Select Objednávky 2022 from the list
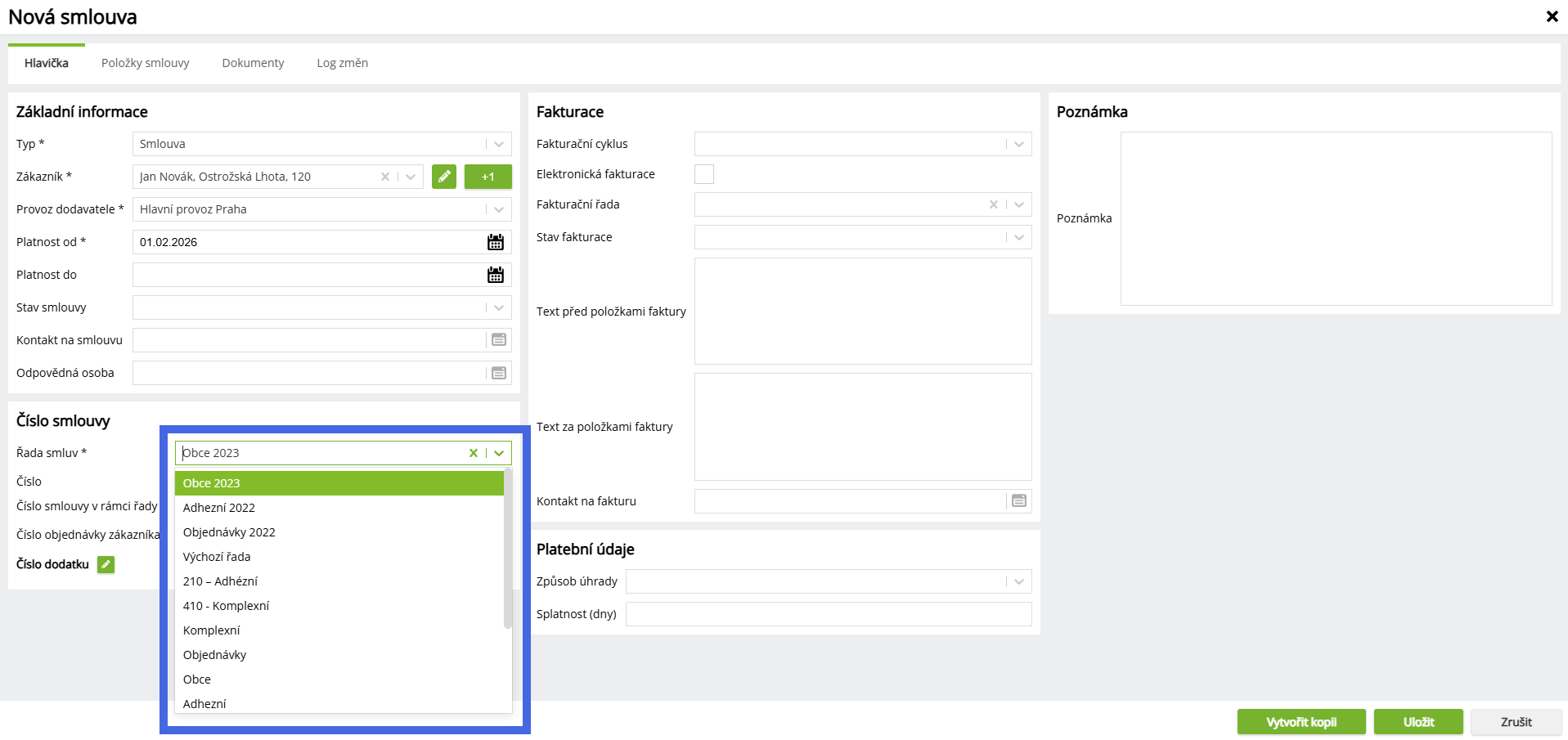 [x=229, y=532]
